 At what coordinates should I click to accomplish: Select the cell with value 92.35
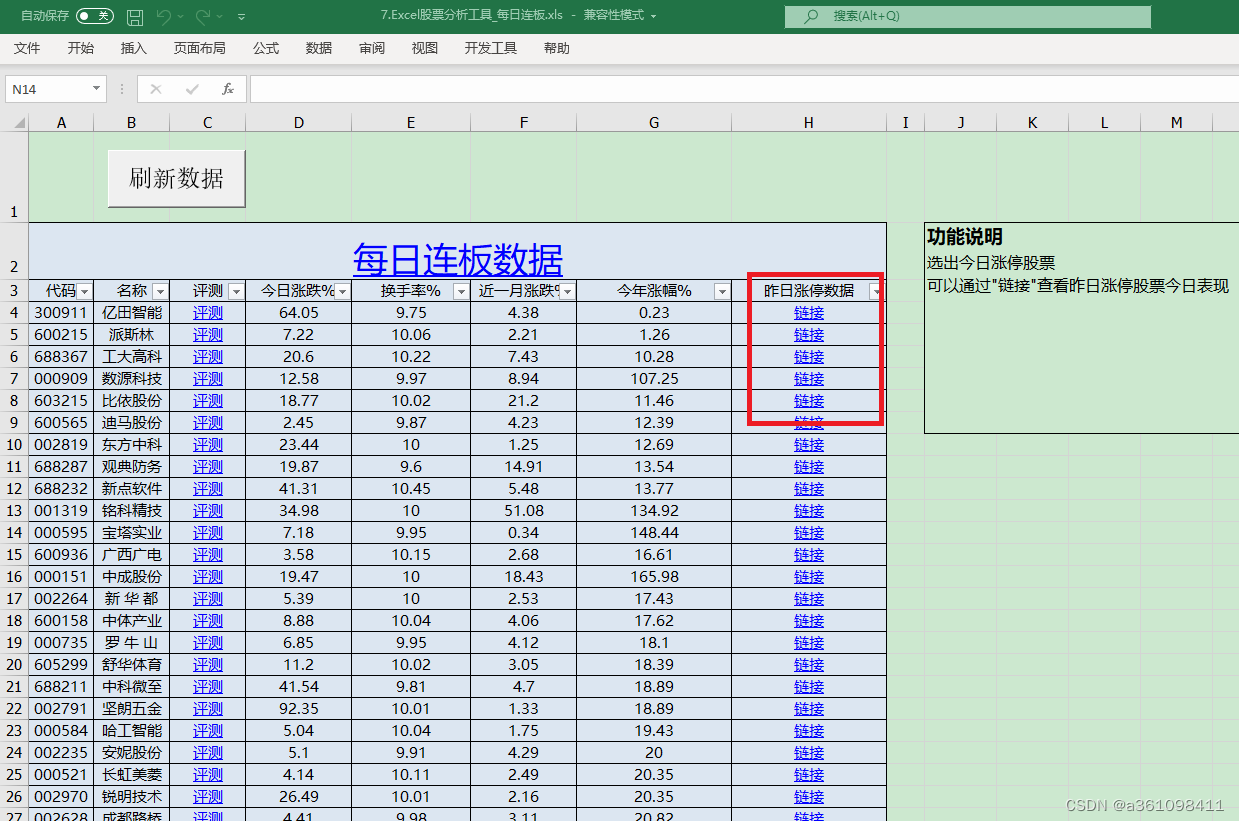click(x=299, y=708)
